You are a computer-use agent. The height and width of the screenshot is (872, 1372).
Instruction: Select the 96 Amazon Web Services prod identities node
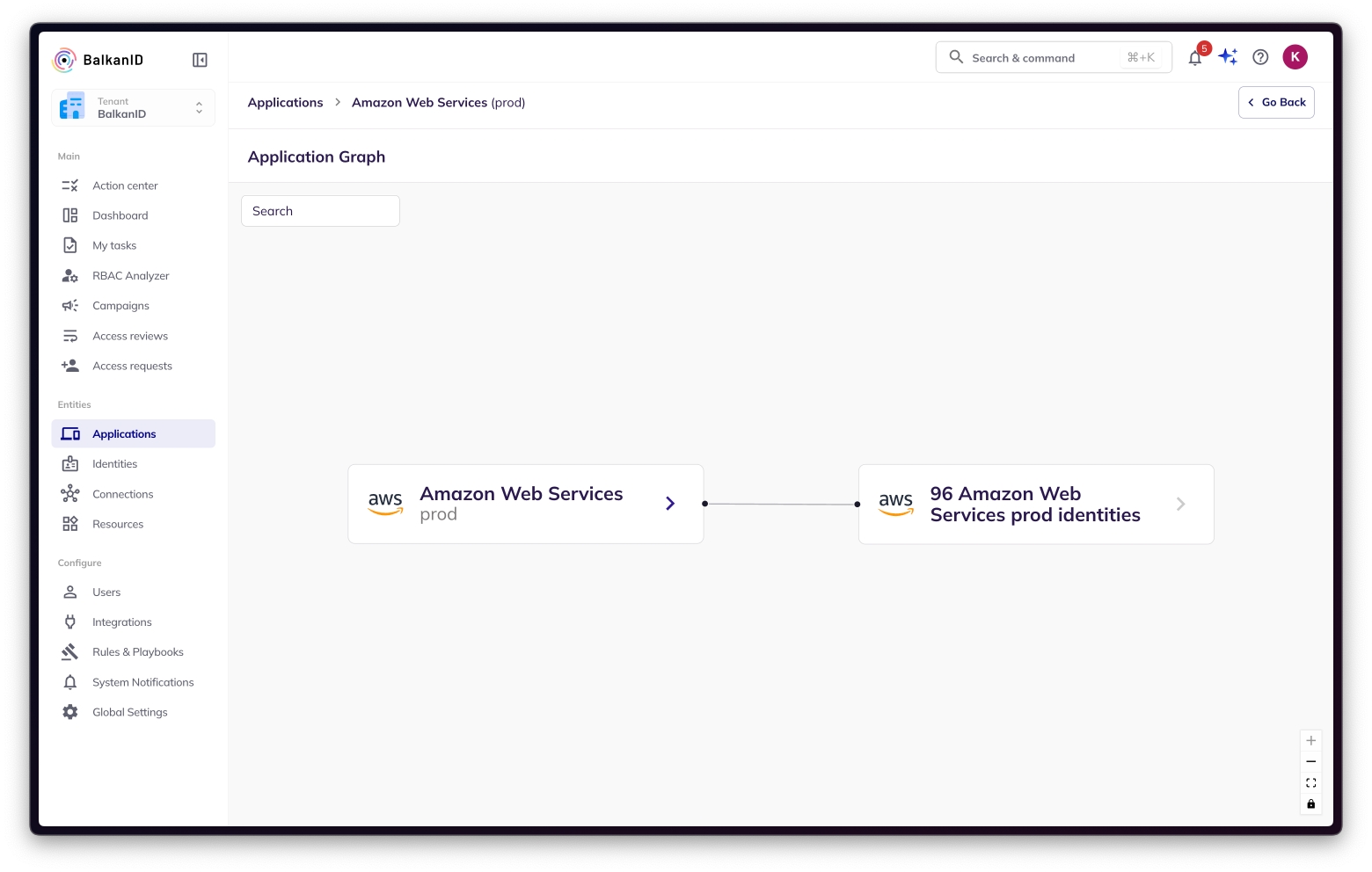(x=1036, y=505)
